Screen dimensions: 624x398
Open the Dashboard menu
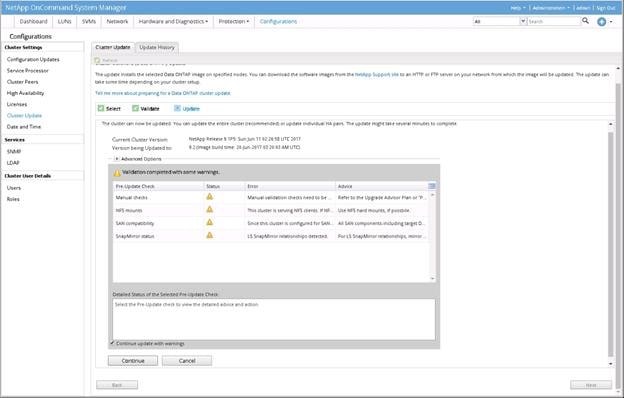[33, 21]
